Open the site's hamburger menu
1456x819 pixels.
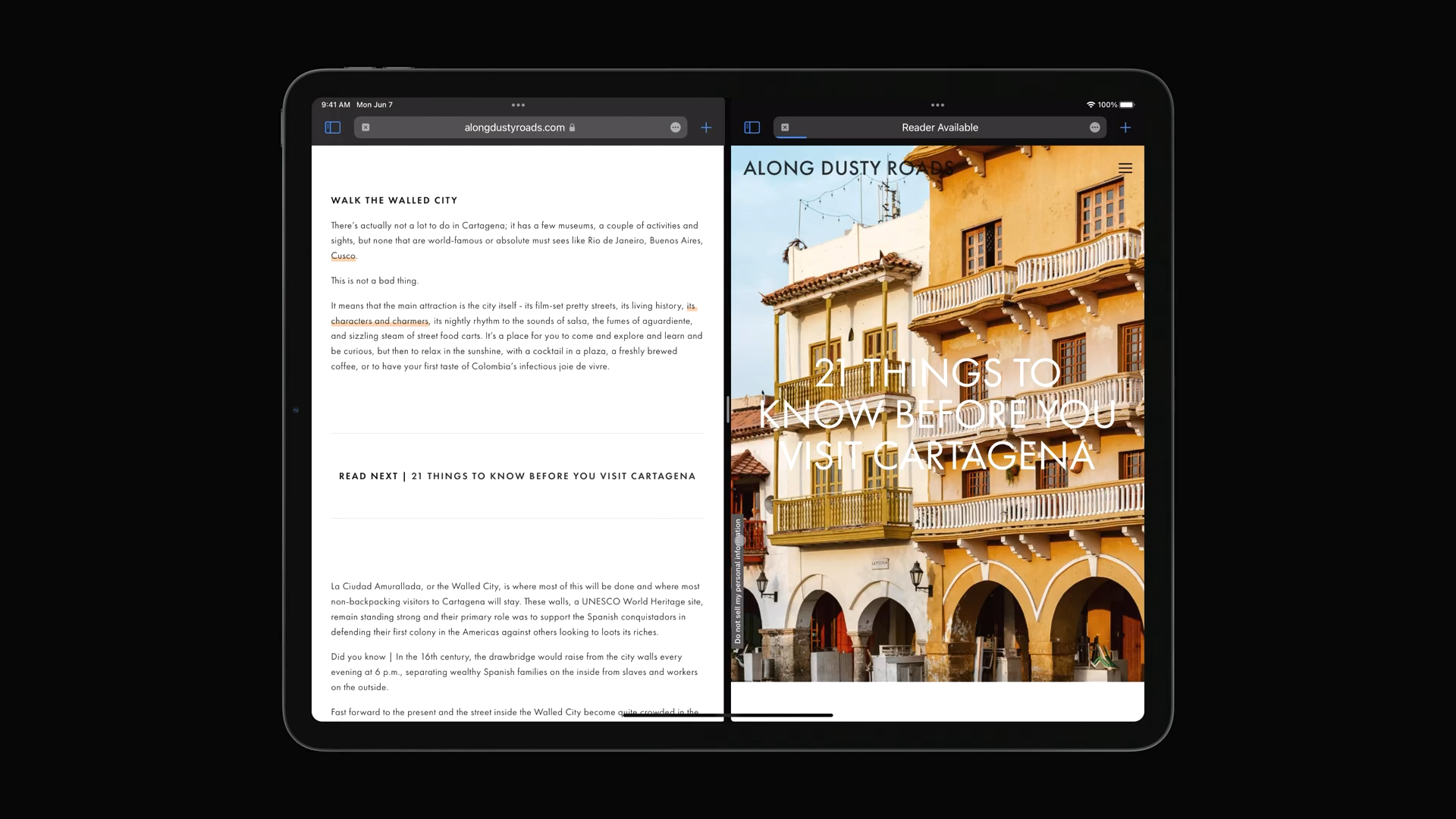coord(1125,168)
